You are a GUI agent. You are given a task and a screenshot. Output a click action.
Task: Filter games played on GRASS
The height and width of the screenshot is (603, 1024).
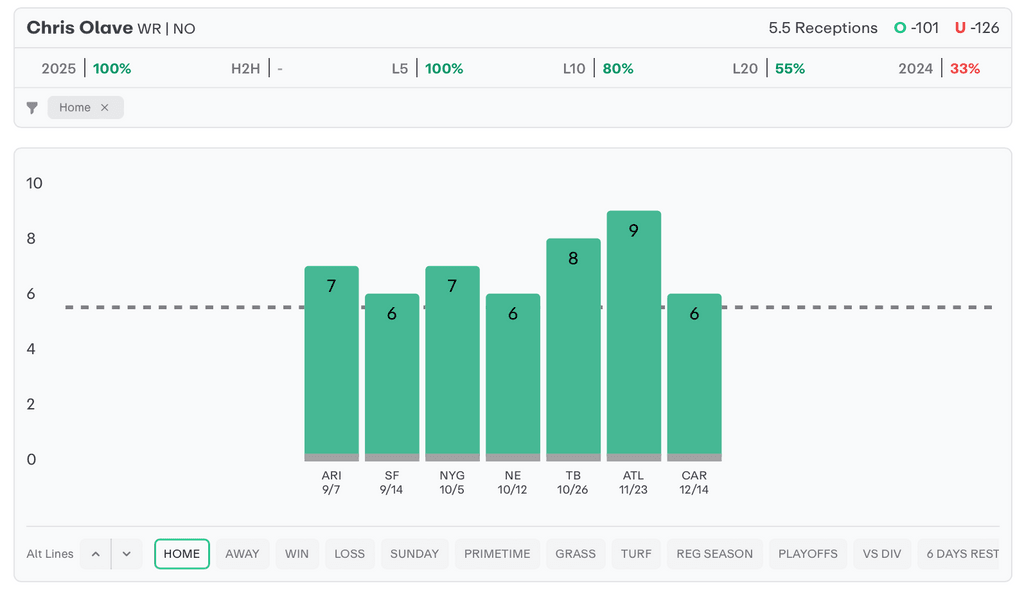[575, 554]
